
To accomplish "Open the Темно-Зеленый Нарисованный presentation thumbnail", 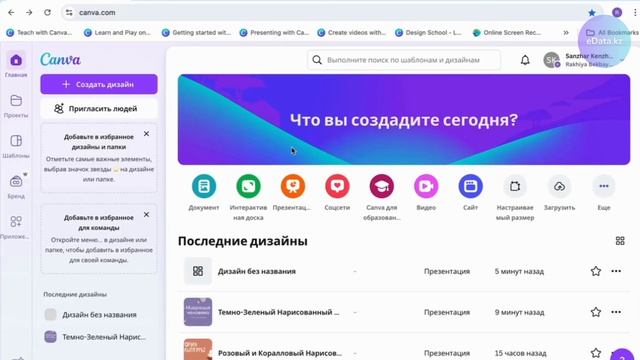I will (x=198, y=312).
